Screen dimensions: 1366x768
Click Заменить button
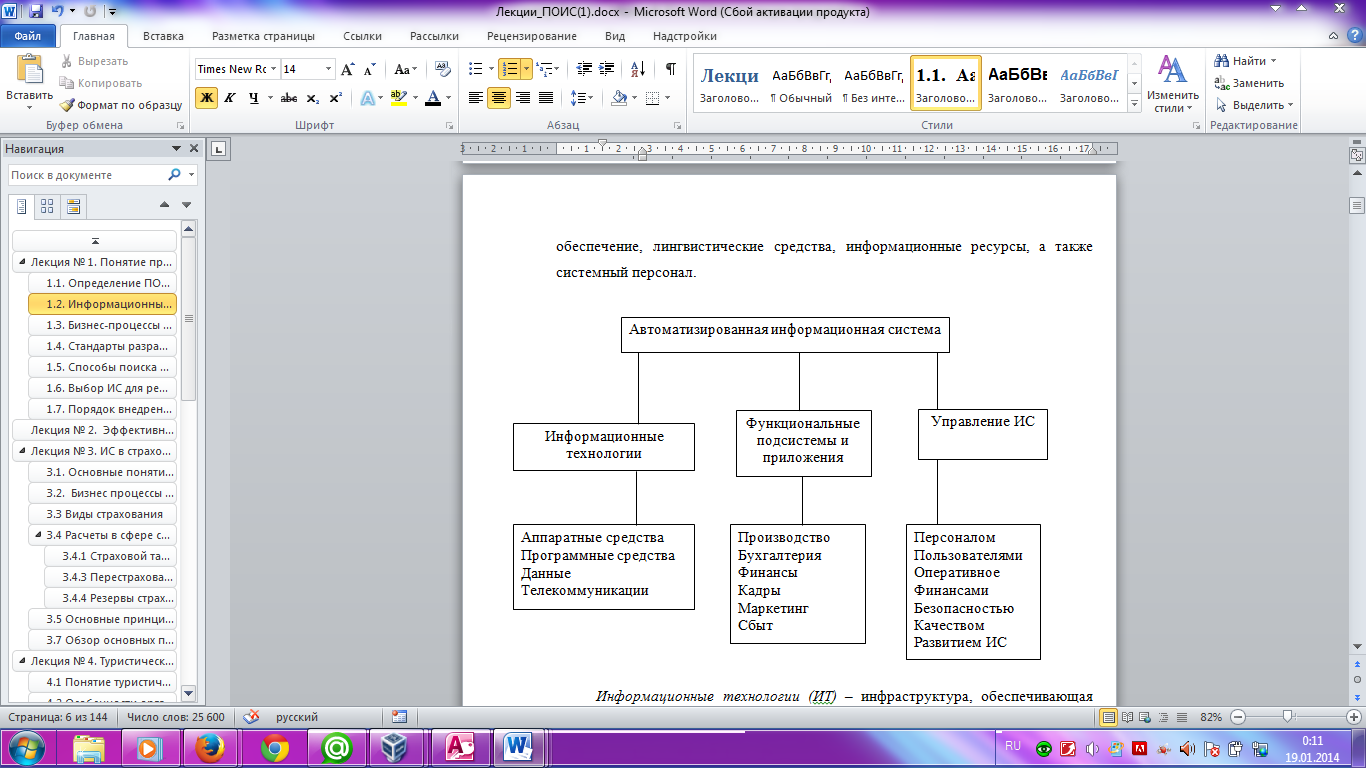(x=1249, y=83)
